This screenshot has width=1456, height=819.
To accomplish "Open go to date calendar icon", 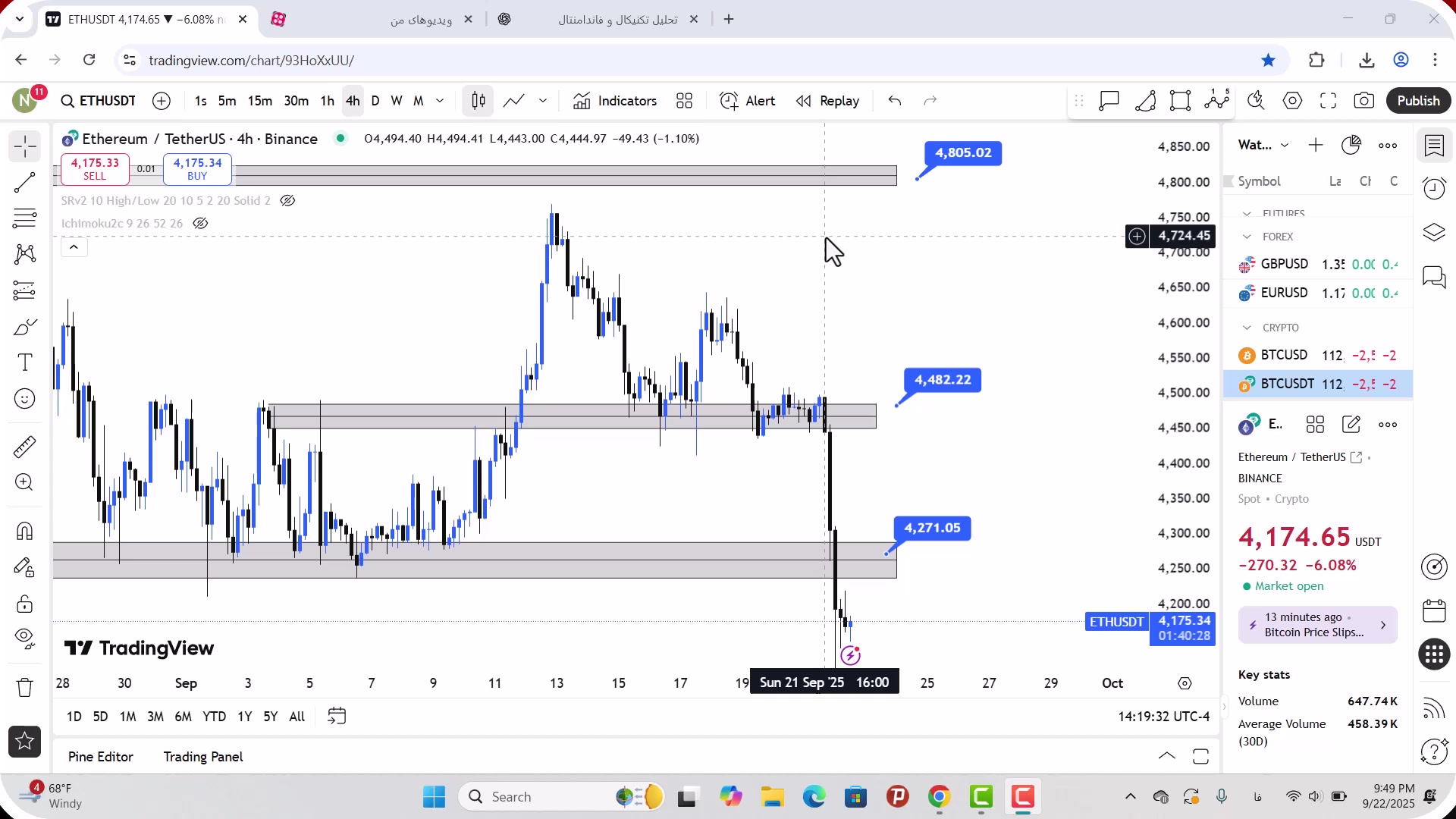I will [337, 717].
